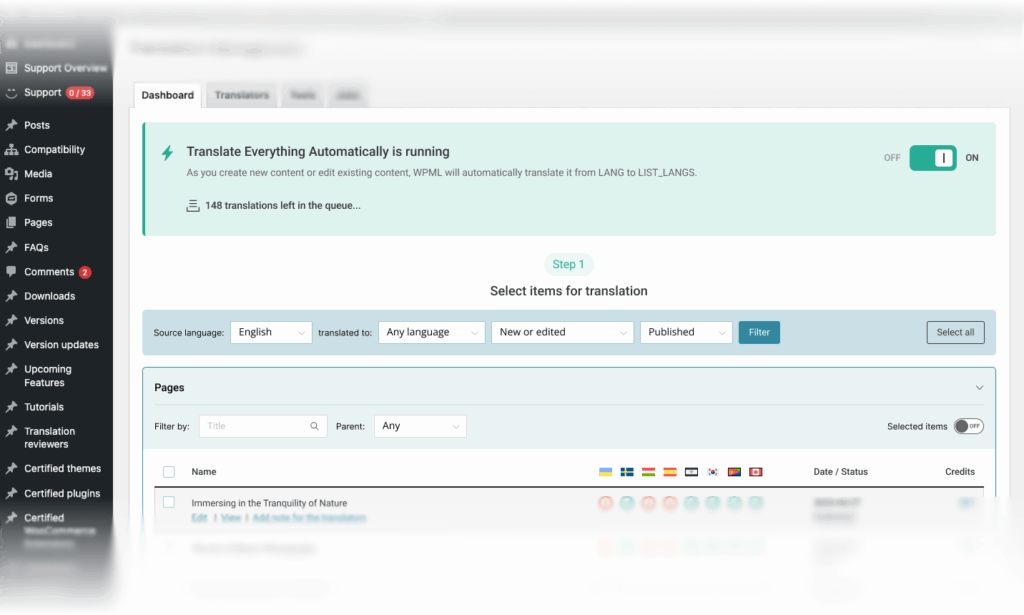Click the Filter button
Screen dimensions: 1024x615
(759, 332)
